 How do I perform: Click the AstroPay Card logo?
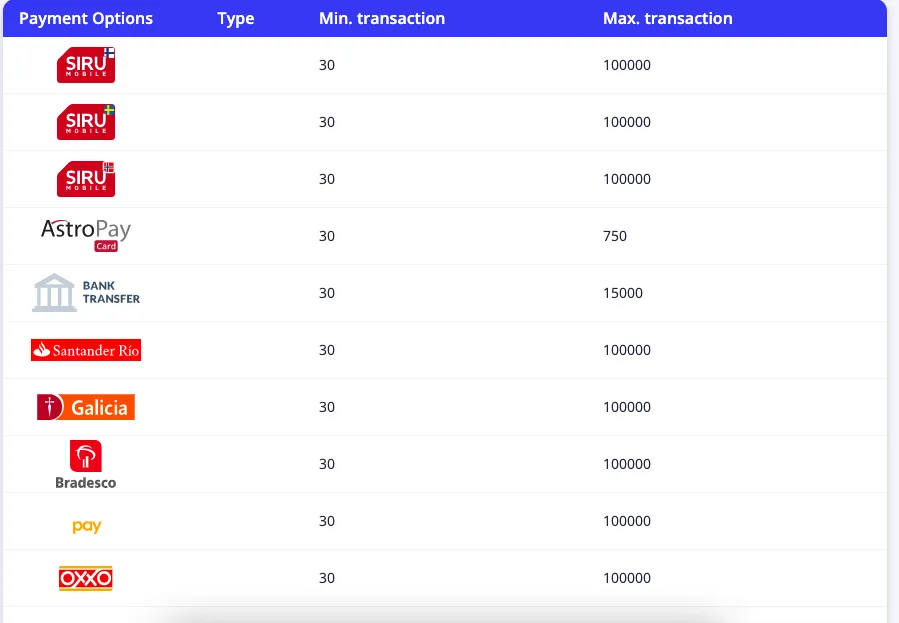(86, 235)
